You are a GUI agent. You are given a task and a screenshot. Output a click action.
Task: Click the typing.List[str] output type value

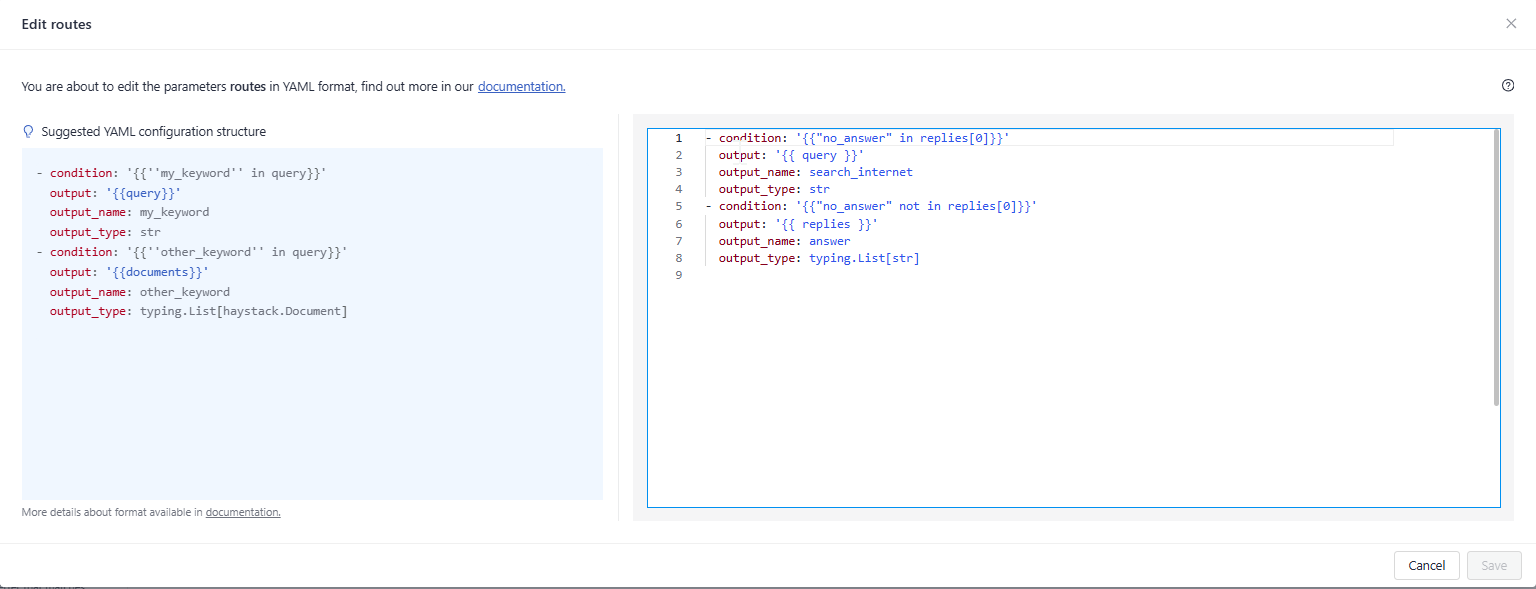point(864,258)
